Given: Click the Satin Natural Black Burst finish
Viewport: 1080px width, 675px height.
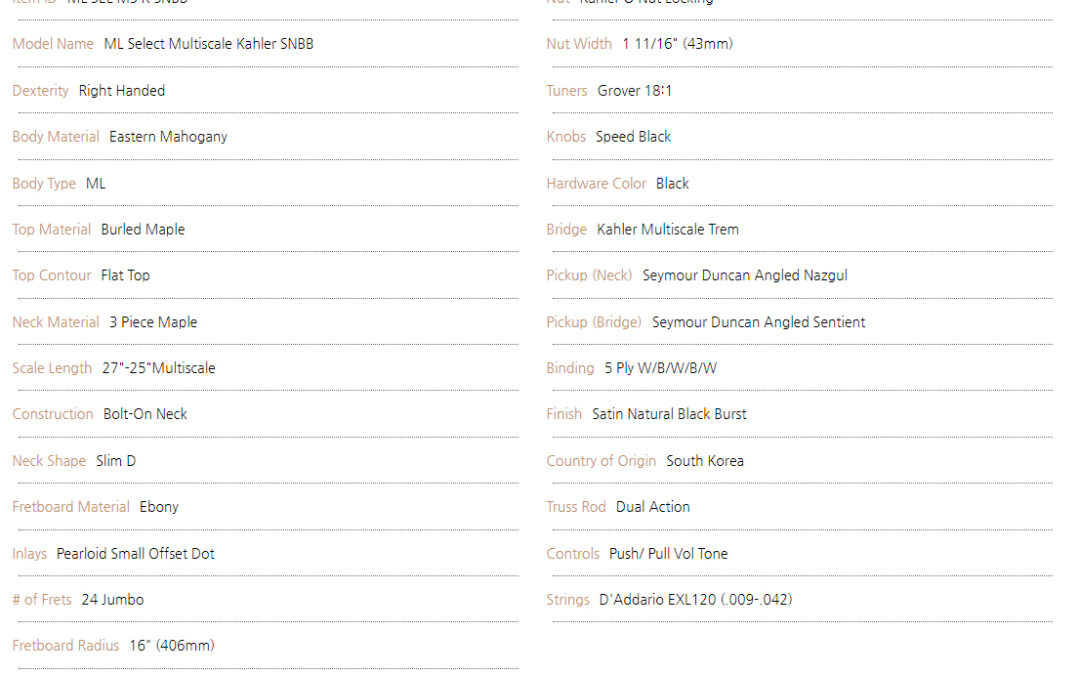Looking at the screenshot, I should 669,414.
